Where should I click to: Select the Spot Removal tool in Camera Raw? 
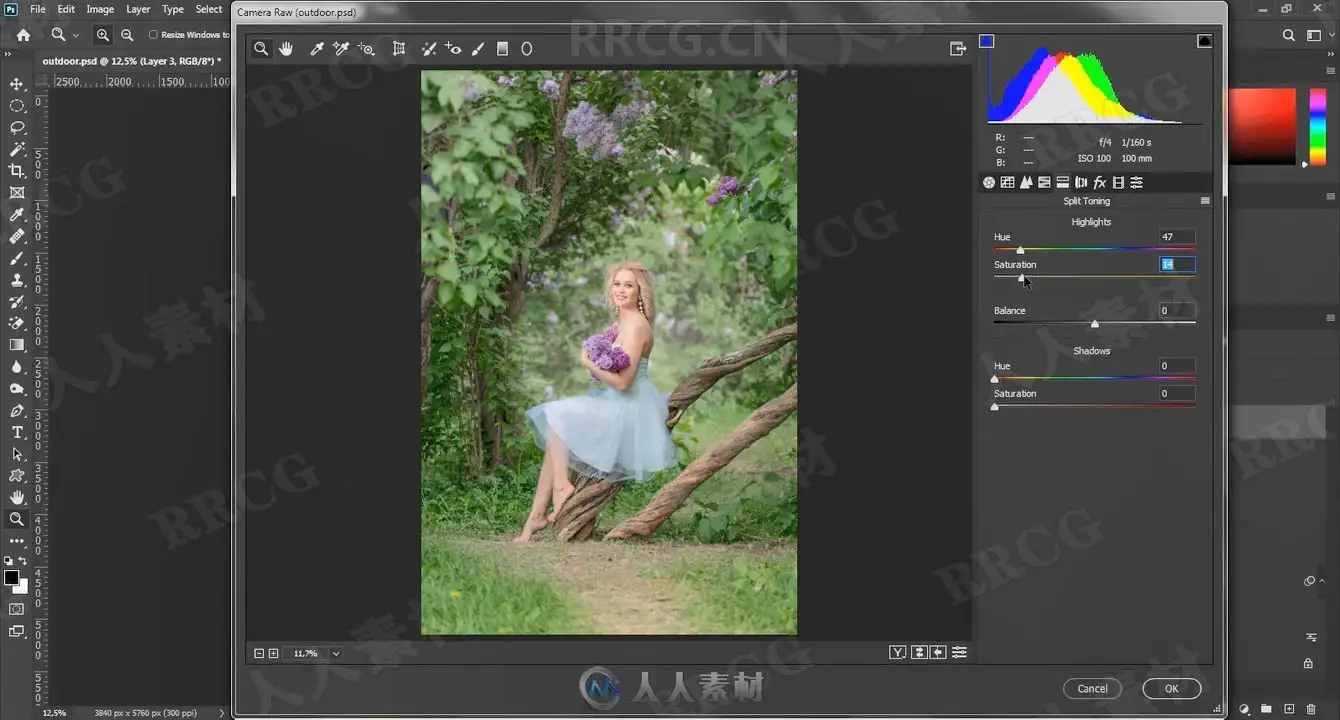click(429, 48)
